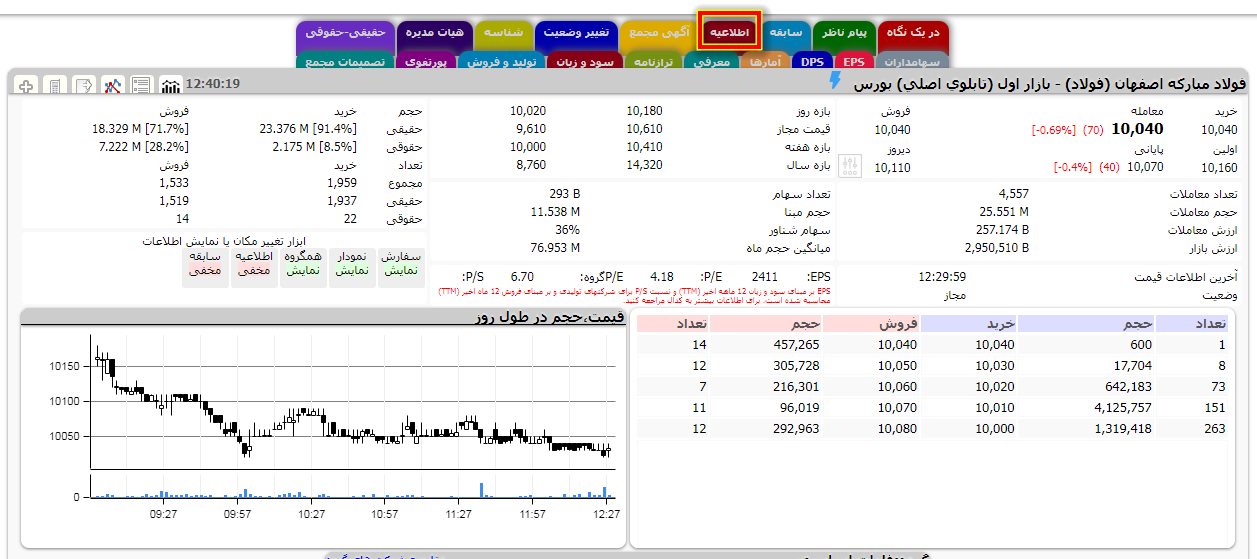Click the monthly average volume 76.953 M
This screenshot has width=1257, height=559.
555,247
